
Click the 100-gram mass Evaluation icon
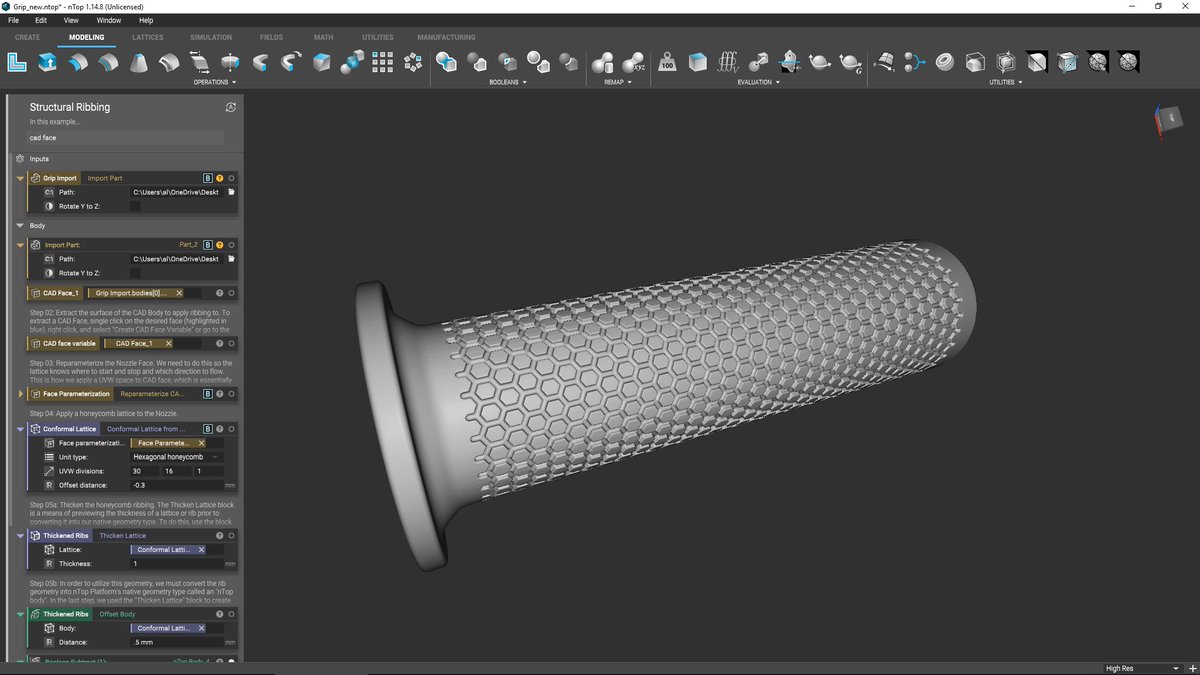[x=667, y=62]
